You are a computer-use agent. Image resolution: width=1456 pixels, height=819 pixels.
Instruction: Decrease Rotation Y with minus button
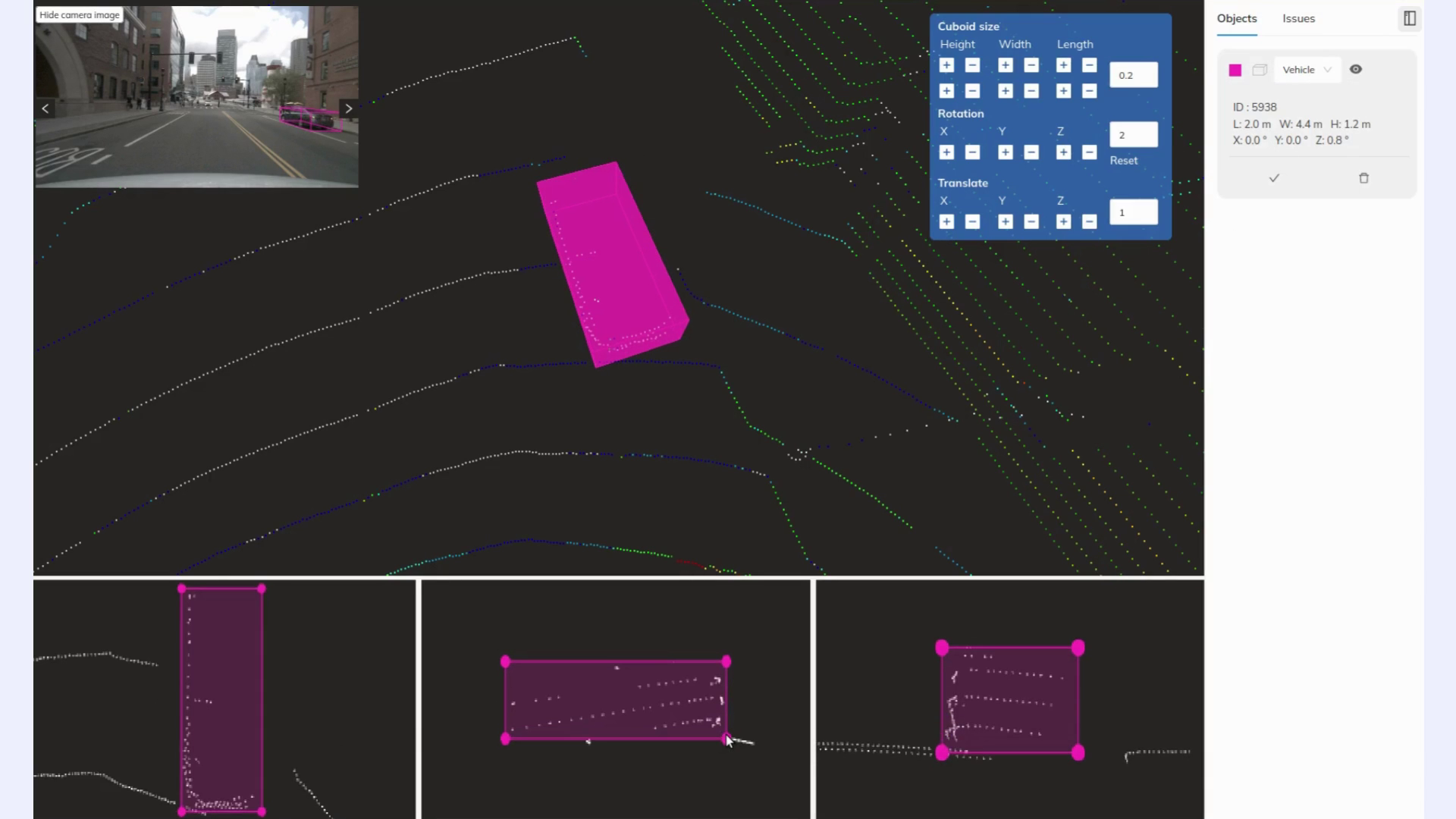[1031, 152]
